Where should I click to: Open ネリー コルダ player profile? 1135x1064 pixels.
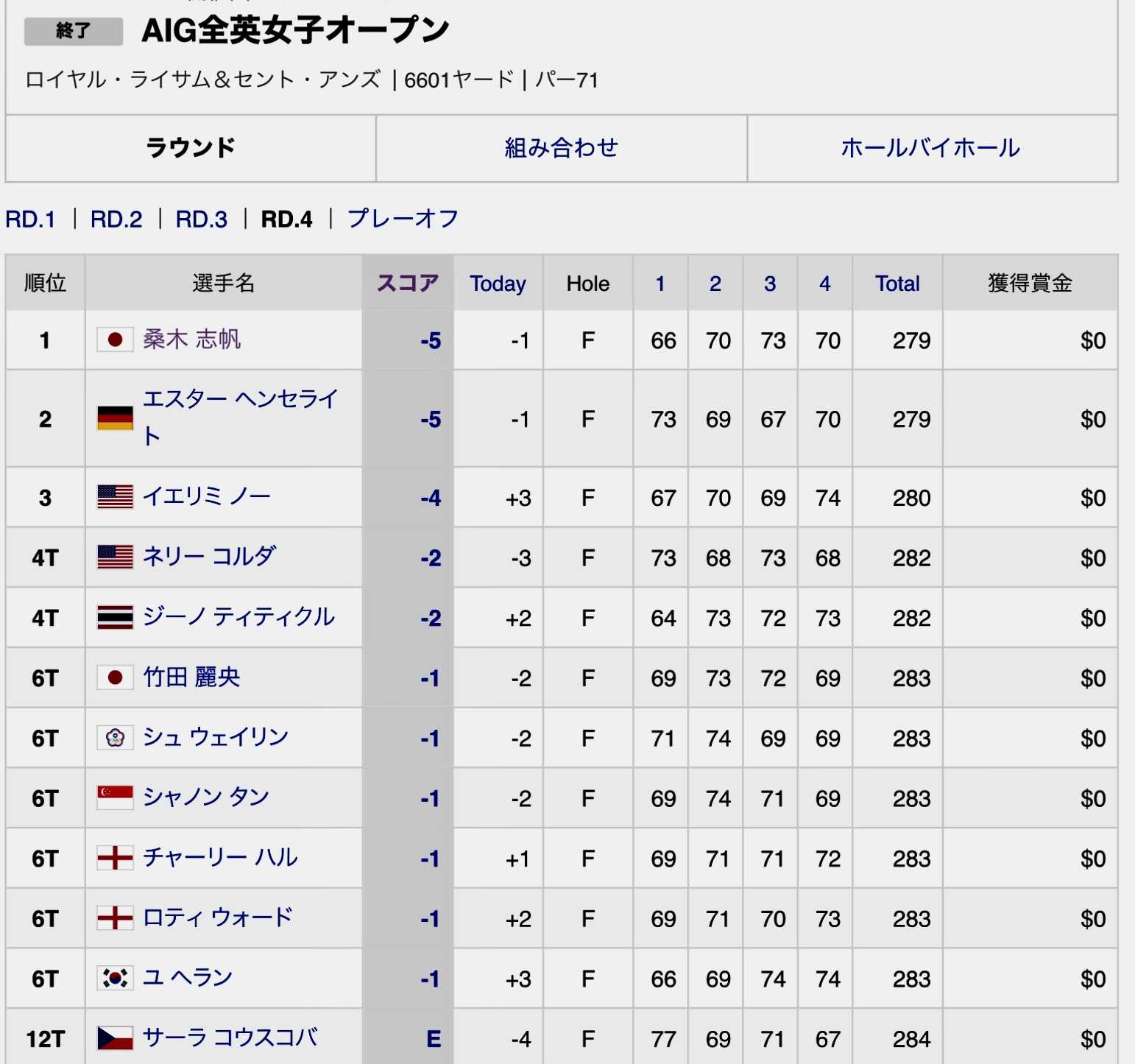(209, 557)
